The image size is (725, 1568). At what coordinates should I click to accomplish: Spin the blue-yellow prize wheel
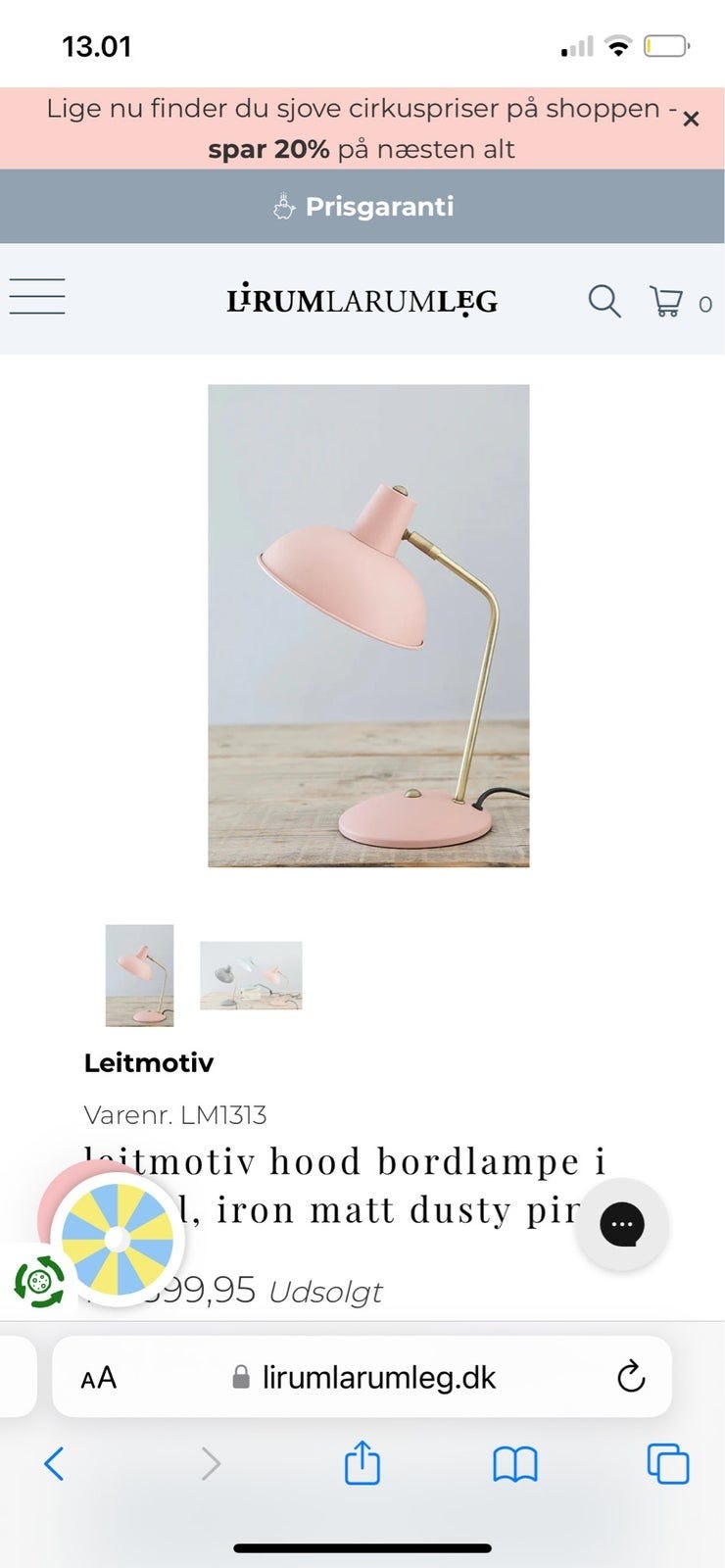coord(117,1240)
